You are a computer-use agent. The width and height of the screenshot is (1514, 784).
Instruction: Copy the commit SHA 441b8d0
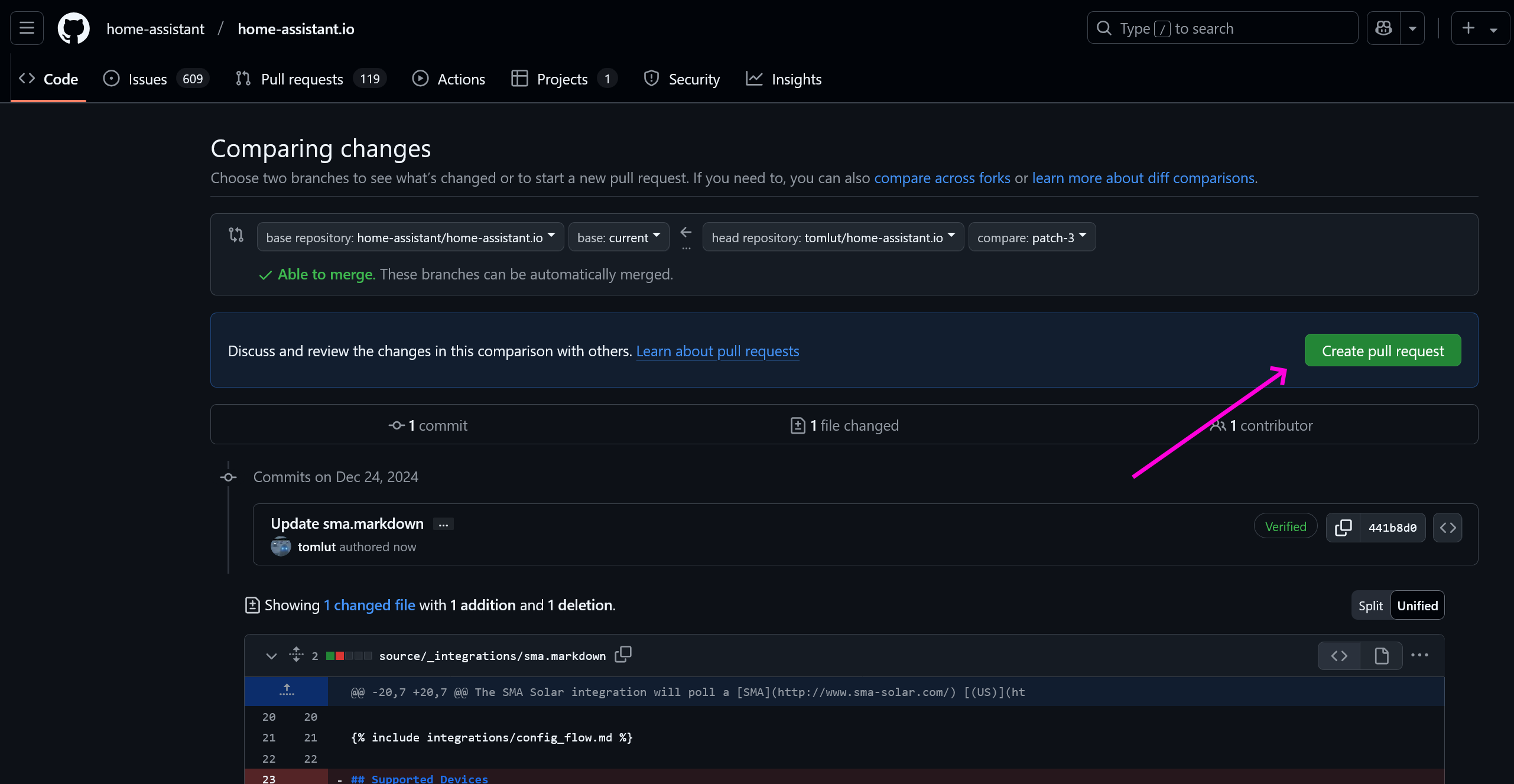coord(1343,527)
